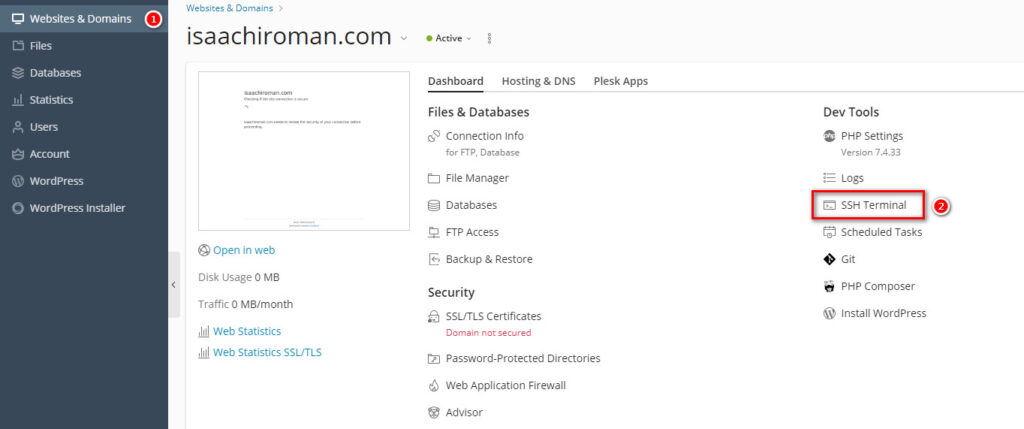Click the WordPress sidebar icon
Screen dimensions: 1024x429
pyautogui.click(x=18, y=182)
